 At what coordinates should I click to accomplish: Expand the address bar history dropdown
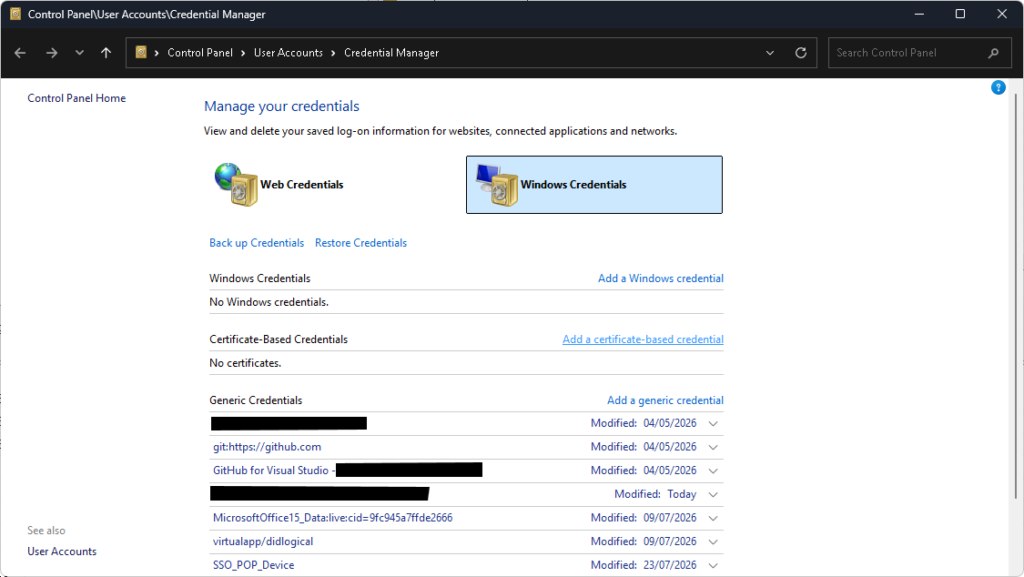pos(770,53)
